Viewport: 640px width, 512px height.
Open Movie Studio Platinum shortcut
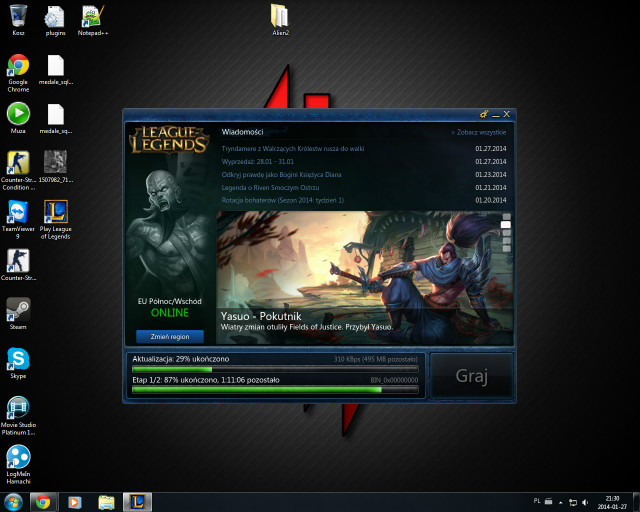pyautogui.click(x=18, y=415)
